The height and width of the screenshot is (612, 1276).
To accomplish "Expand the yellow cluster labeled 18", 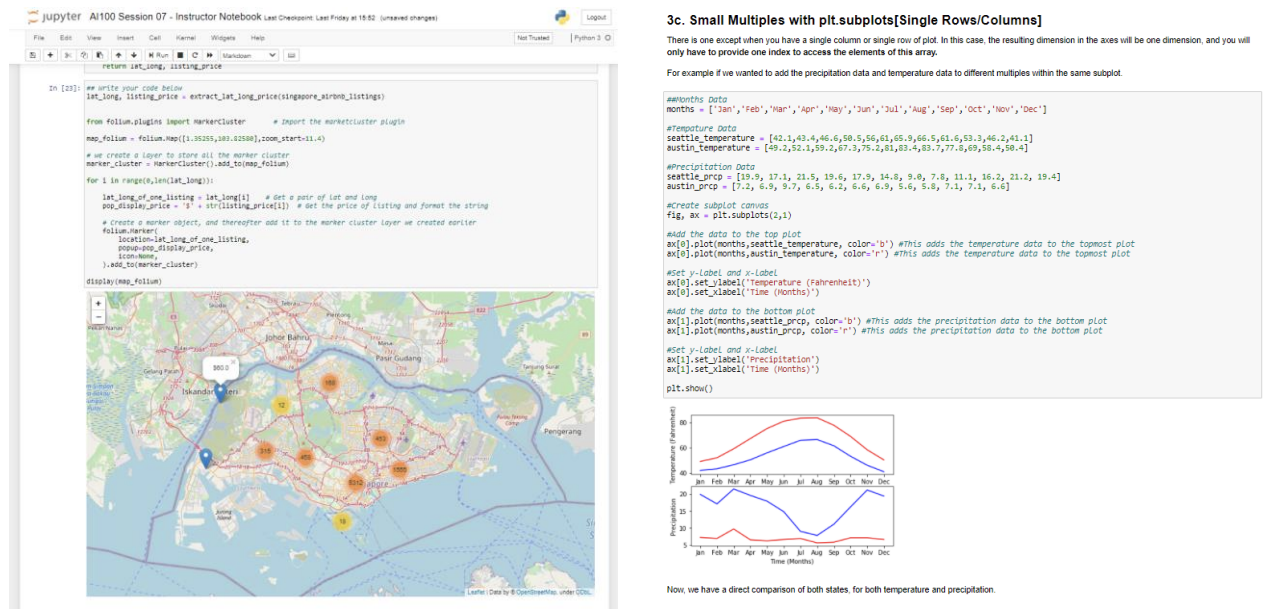I will [x=343, y=522].
